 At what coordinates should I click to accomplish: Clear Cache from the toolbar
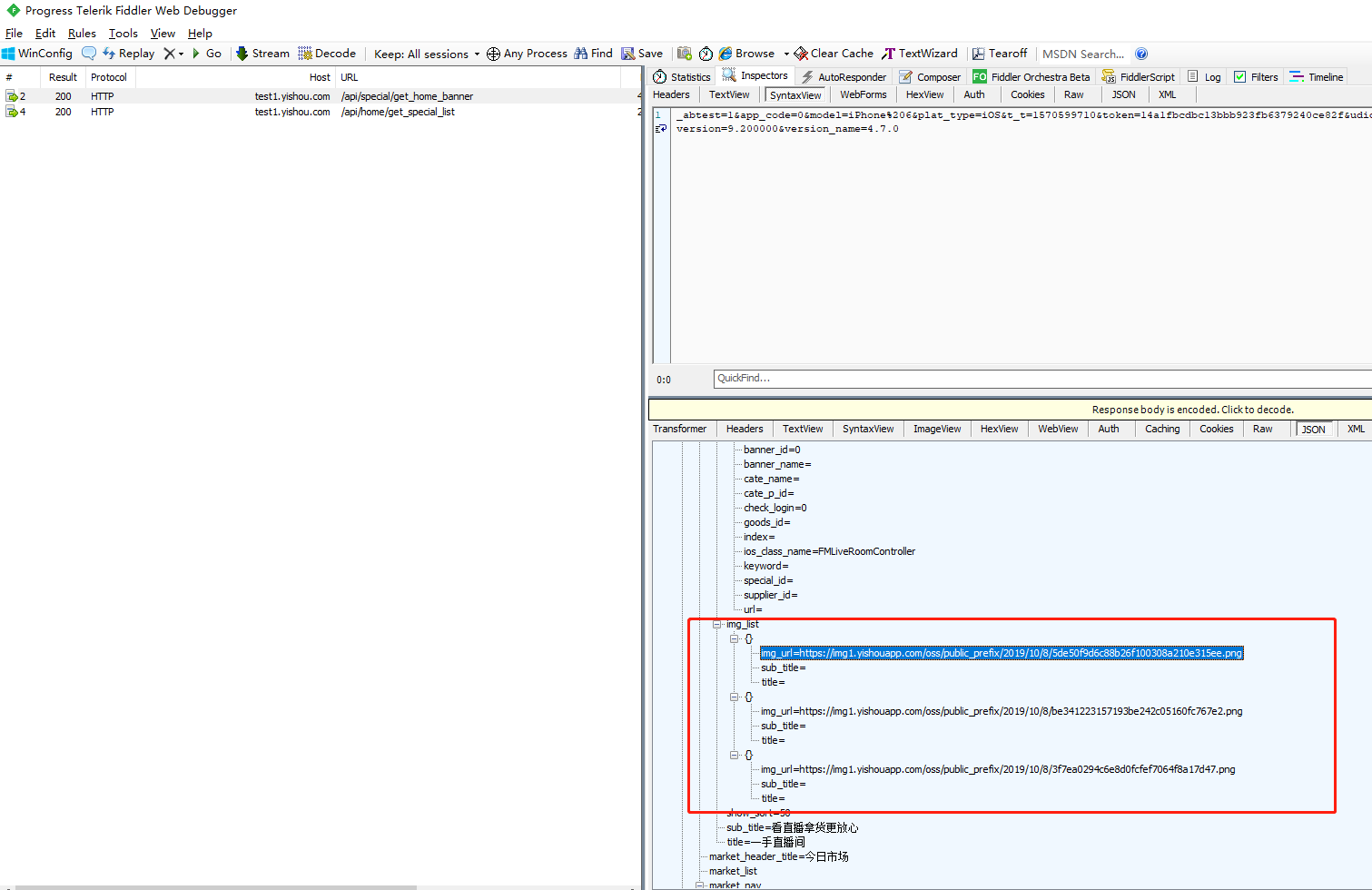pyautogui.click(x=834, y=54)
